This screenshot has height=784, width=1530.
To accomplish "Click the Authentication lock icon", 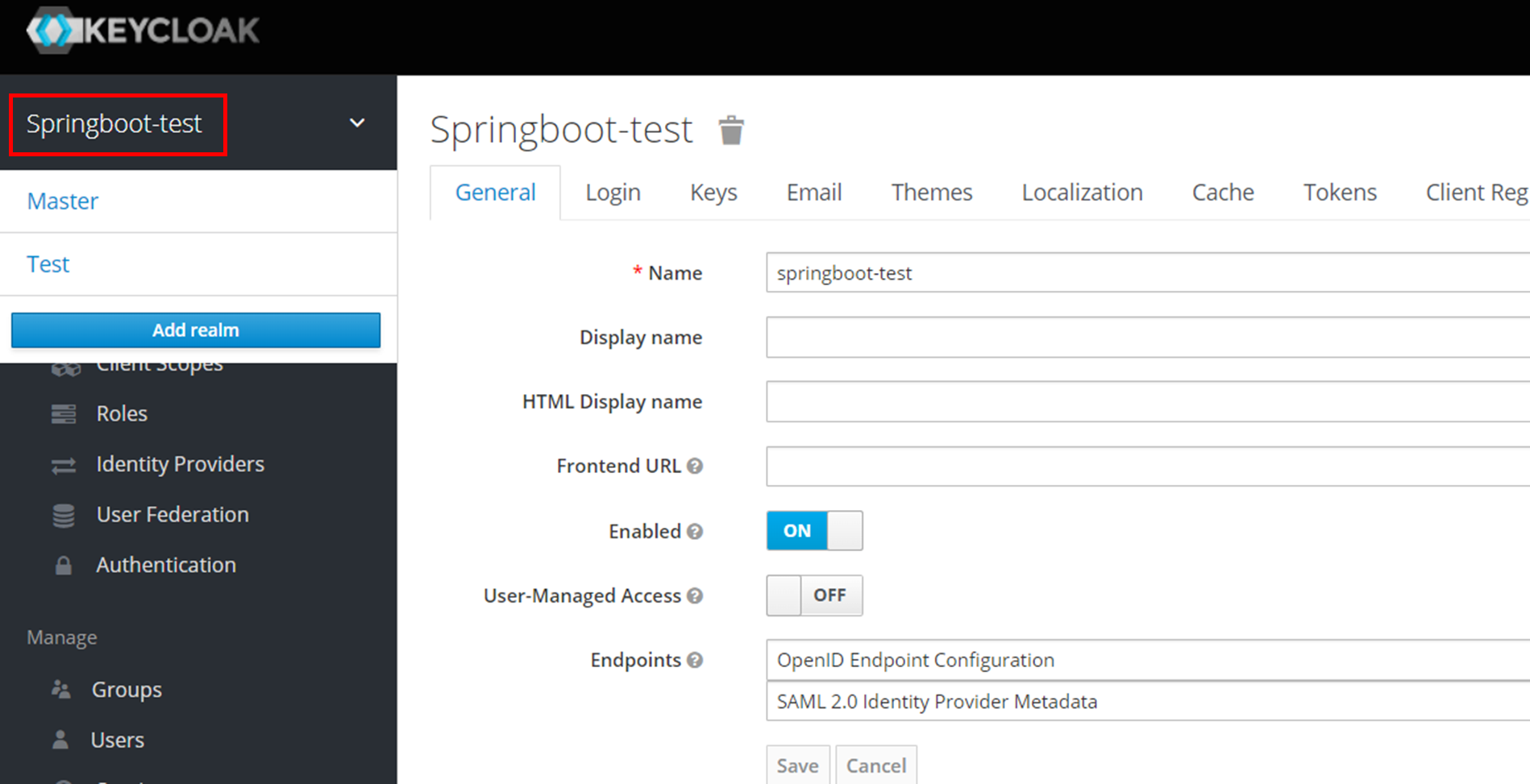I will [63, 566].
